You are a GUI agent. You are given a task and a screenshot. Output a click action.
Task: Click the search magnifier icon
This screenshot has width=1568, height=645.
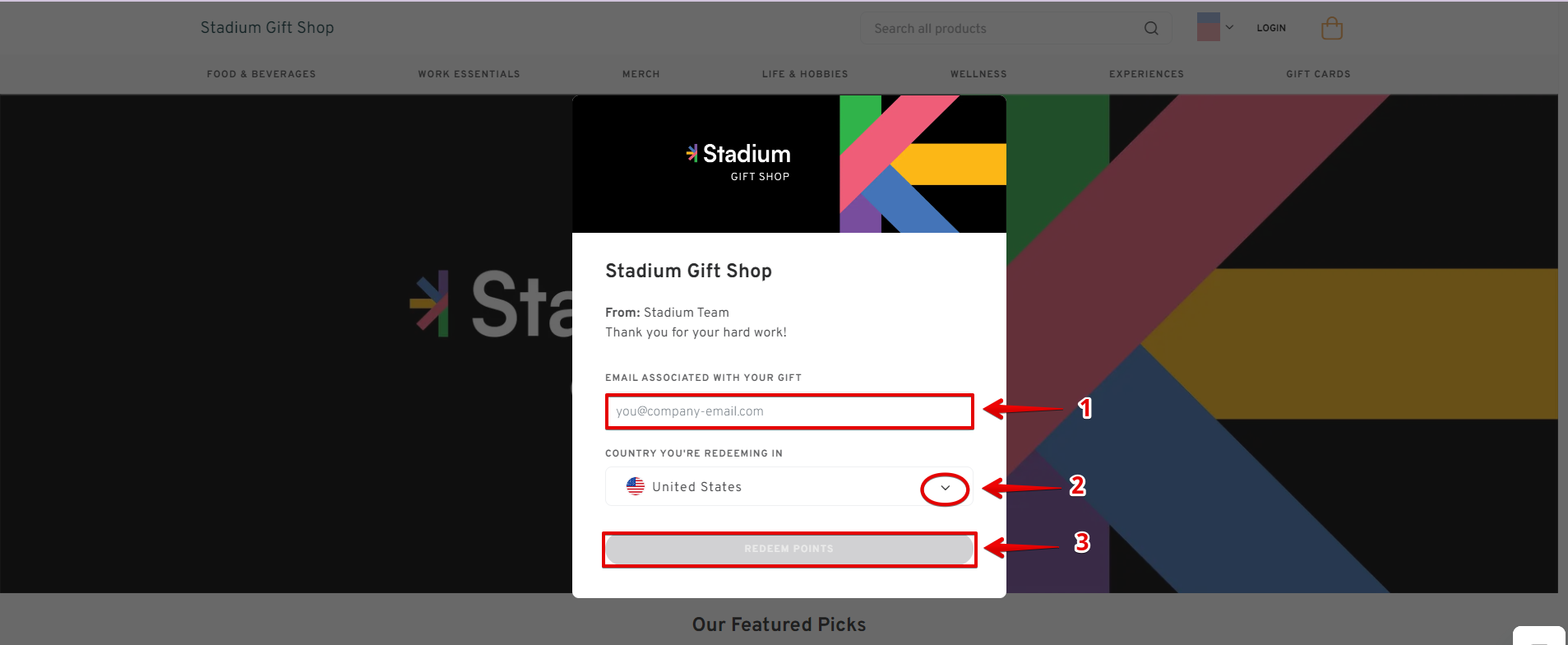point(1151,29)
